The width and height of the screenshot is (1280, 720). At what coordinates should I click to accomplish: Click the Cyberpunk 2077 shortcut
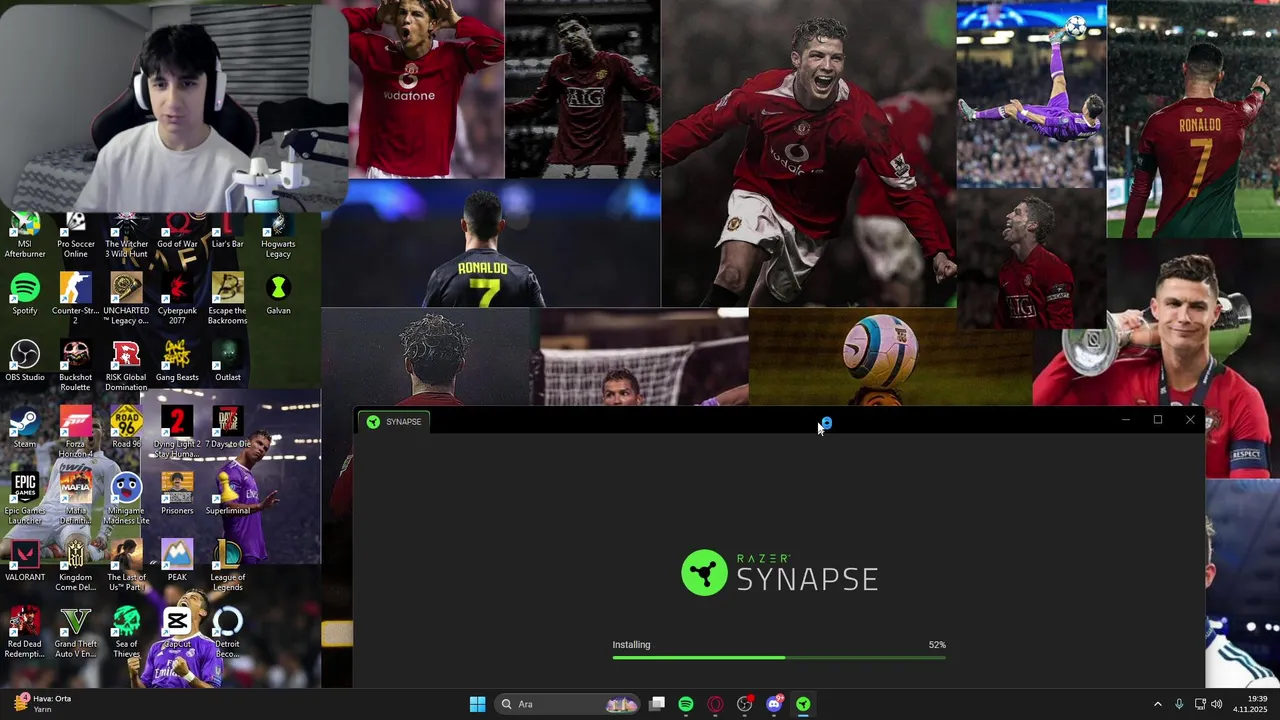(x=177, y=299)
